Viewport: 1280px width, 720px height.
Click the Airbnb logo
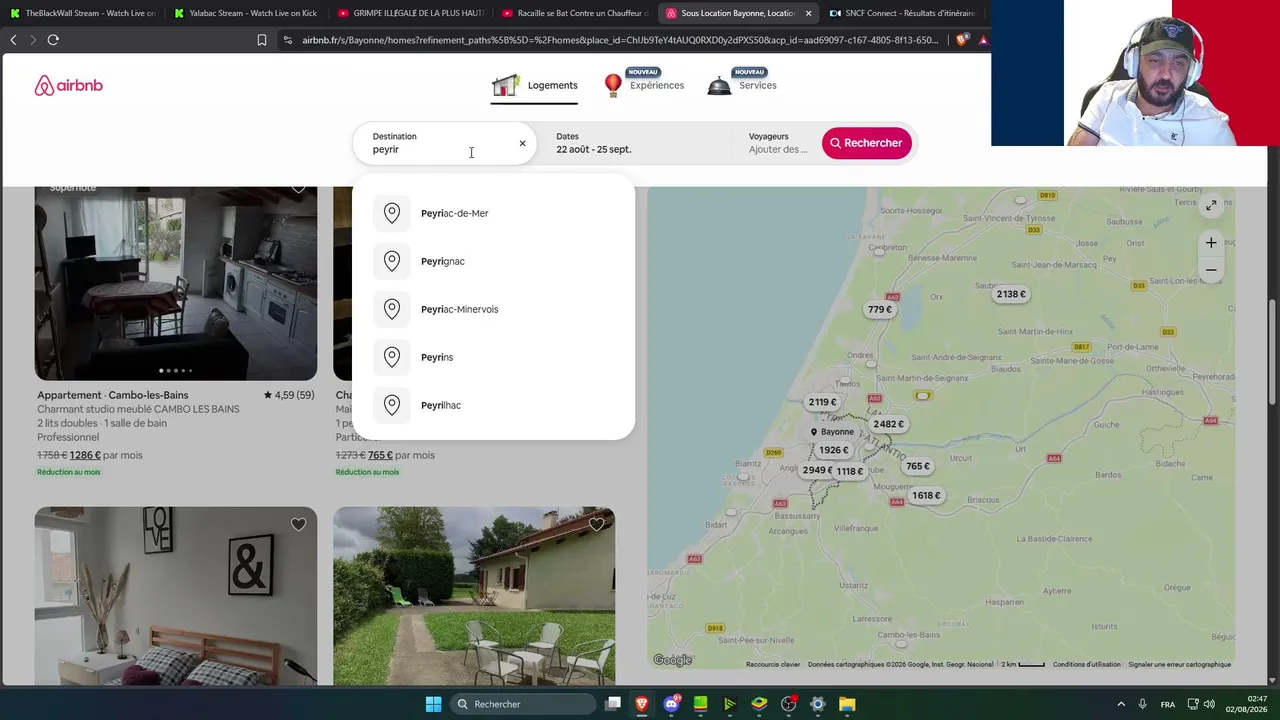pyautogui.click(x=68, y=86)
